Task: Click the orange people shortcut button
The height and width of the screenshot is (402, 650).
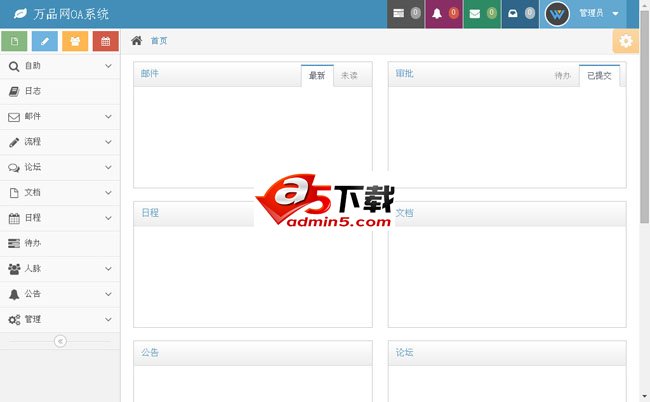Action: click(75, 41)
